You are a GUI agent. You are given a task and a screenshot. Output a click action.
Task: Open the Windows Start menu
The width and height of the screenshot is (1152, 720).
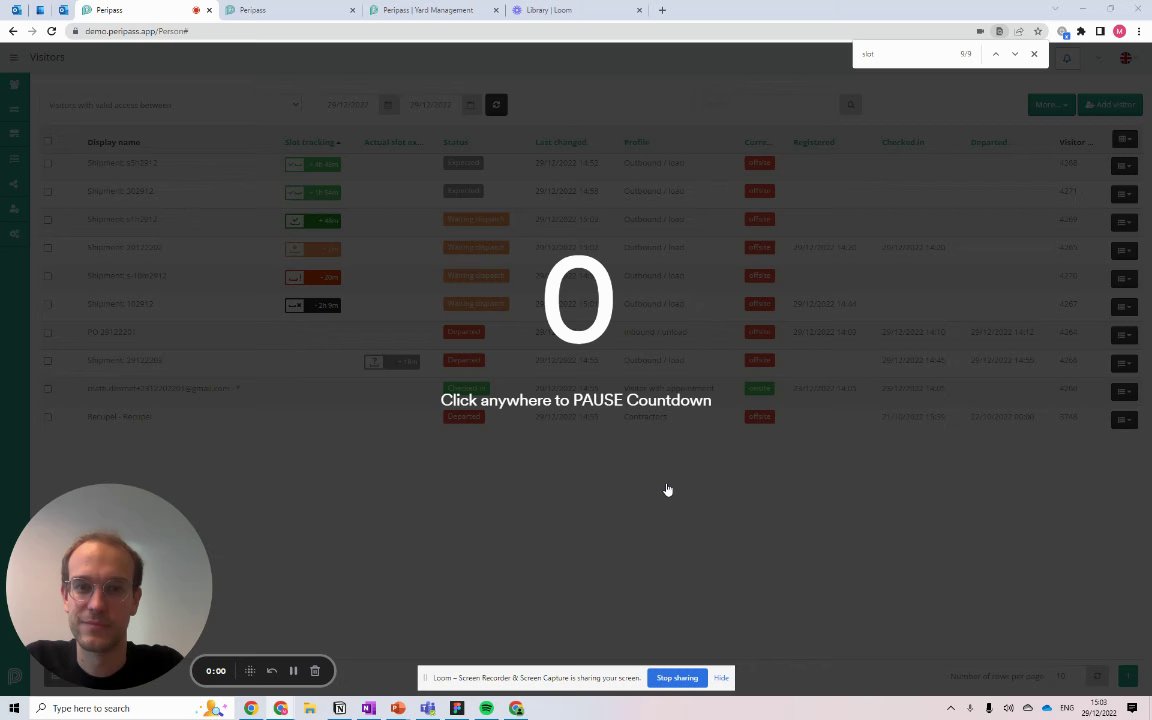(x=14, y=708)
